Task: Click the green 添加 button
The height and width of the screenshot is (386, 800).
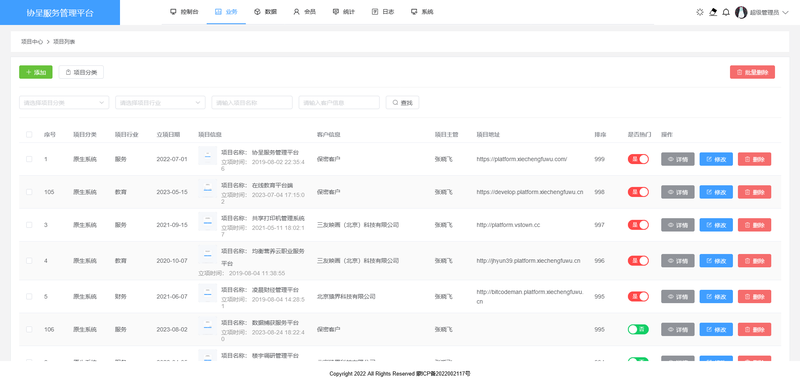Action: click(36, 72)
